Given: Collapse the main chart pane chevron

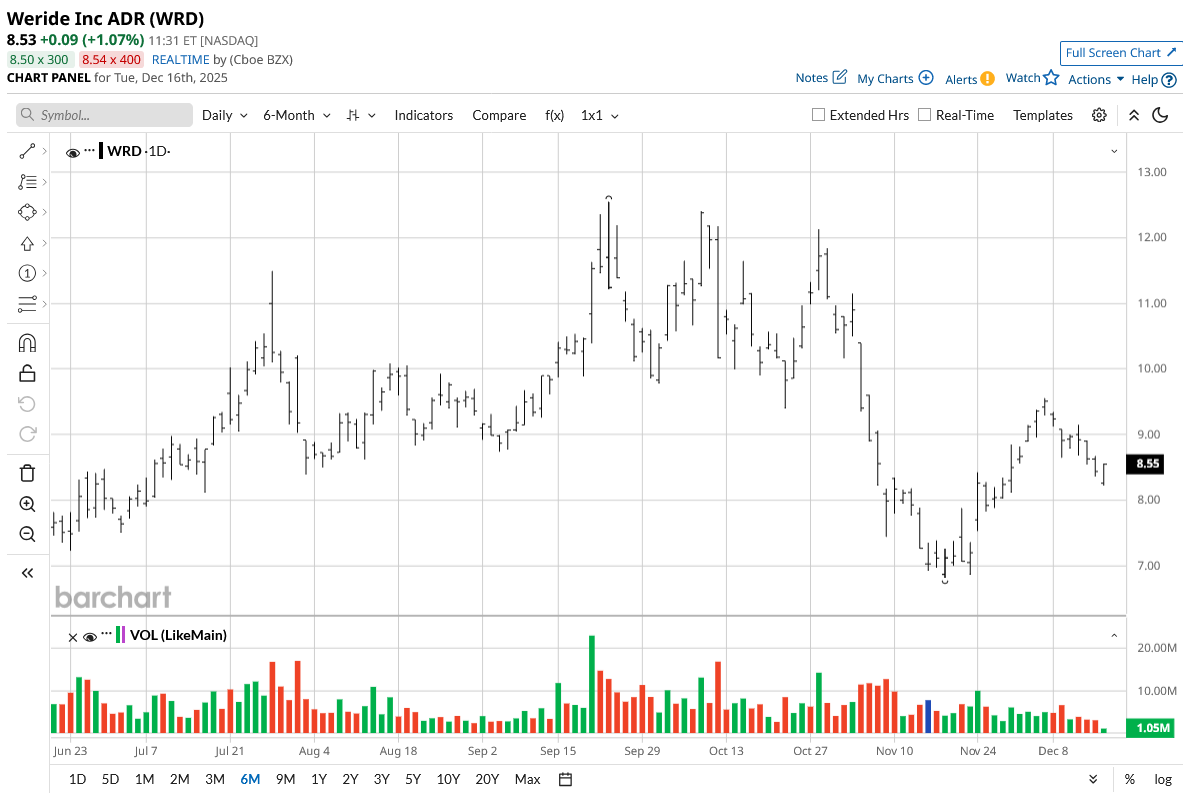Looking at the screenshot, I should pyautogui.click(x=1114, y=152).
